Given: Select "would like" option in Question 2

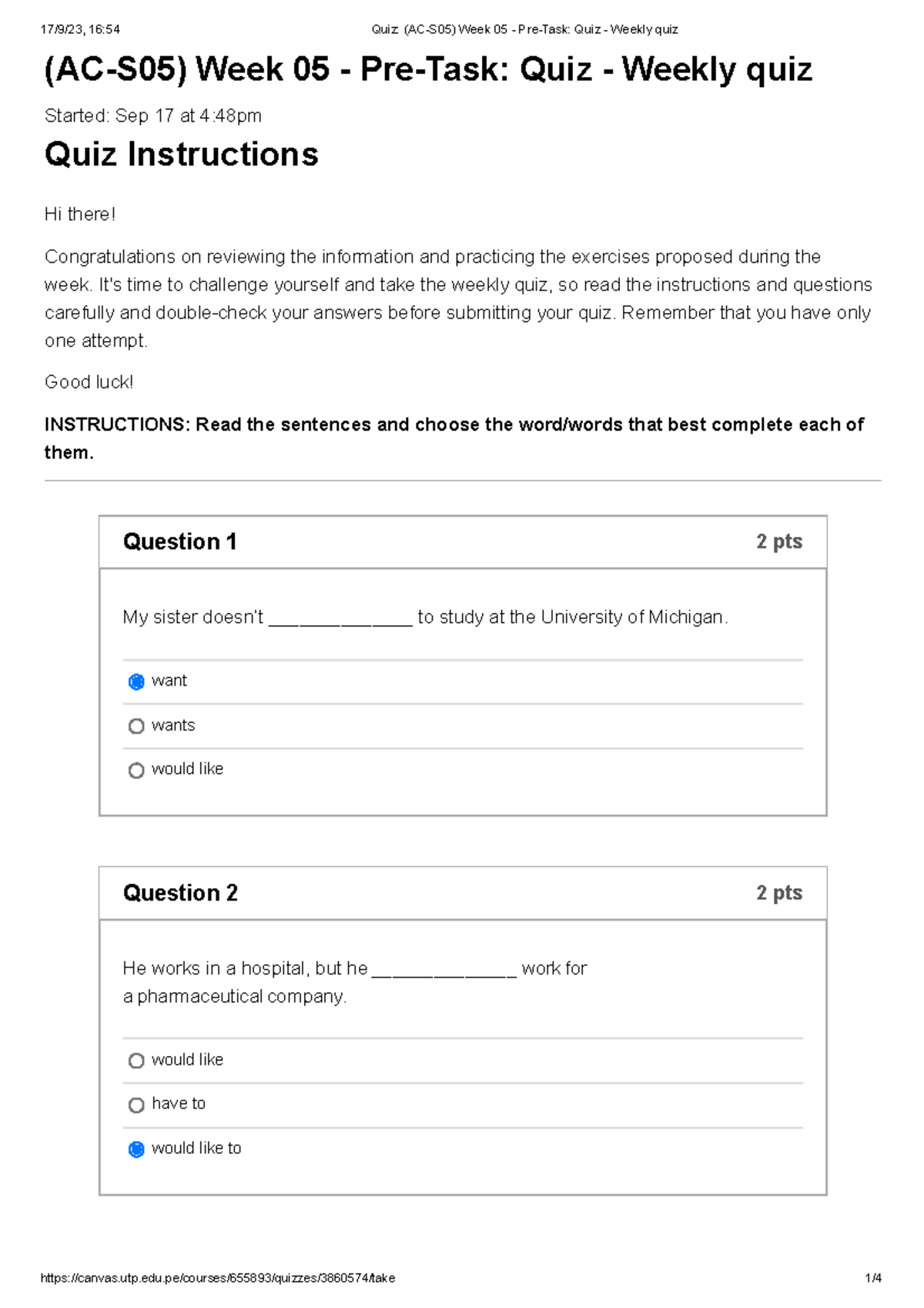Looking at the screenshot, I should tap(137, 1060).
